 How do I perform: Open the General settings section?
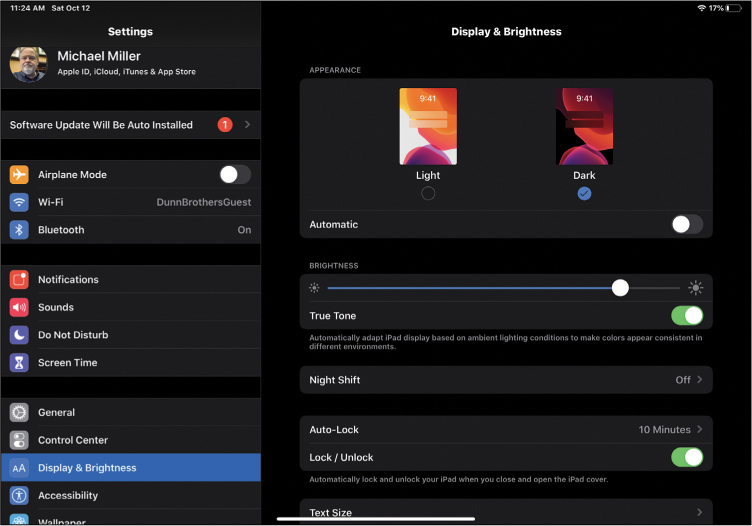pos(130,412)
